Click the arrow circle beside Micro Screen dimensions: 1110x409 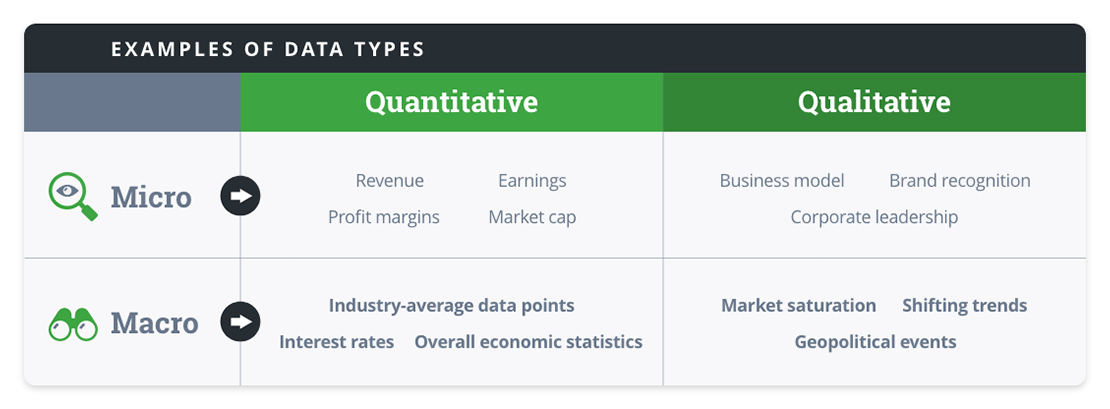pos(241,196)
